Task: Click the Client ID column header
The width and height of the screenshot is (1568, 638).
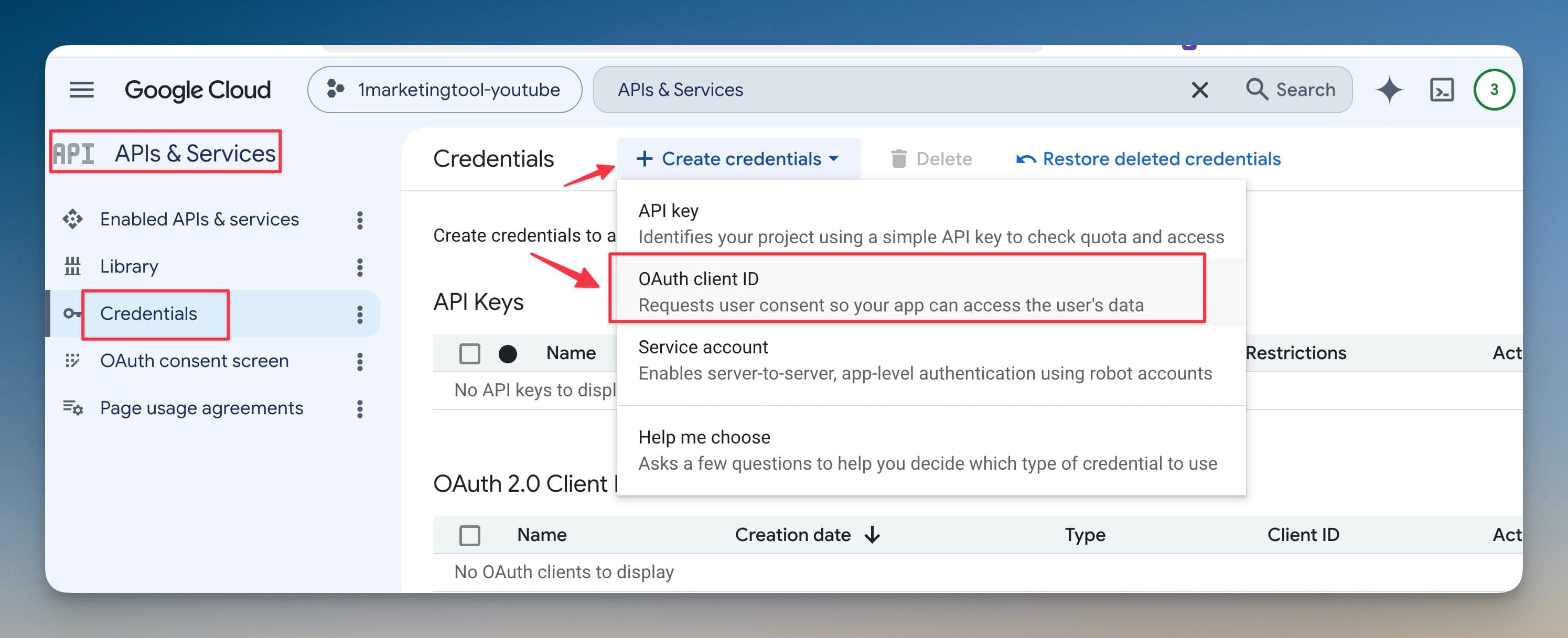Action: [x=1303, y=535]
